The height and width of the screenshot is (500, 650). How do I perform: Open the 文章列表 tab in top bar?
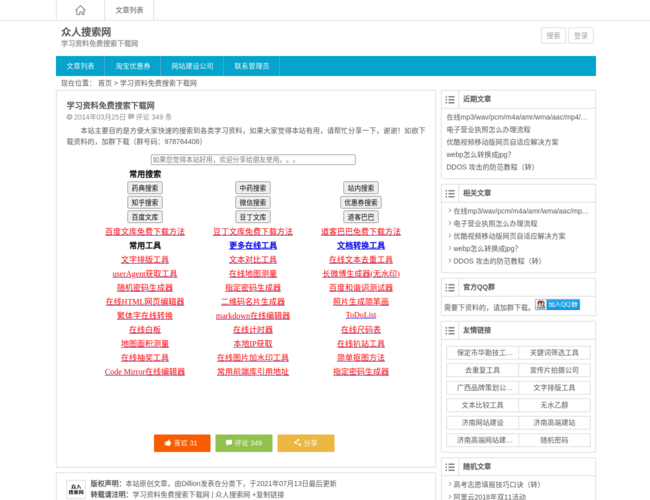pyautogui.click(x=129, y=10)
